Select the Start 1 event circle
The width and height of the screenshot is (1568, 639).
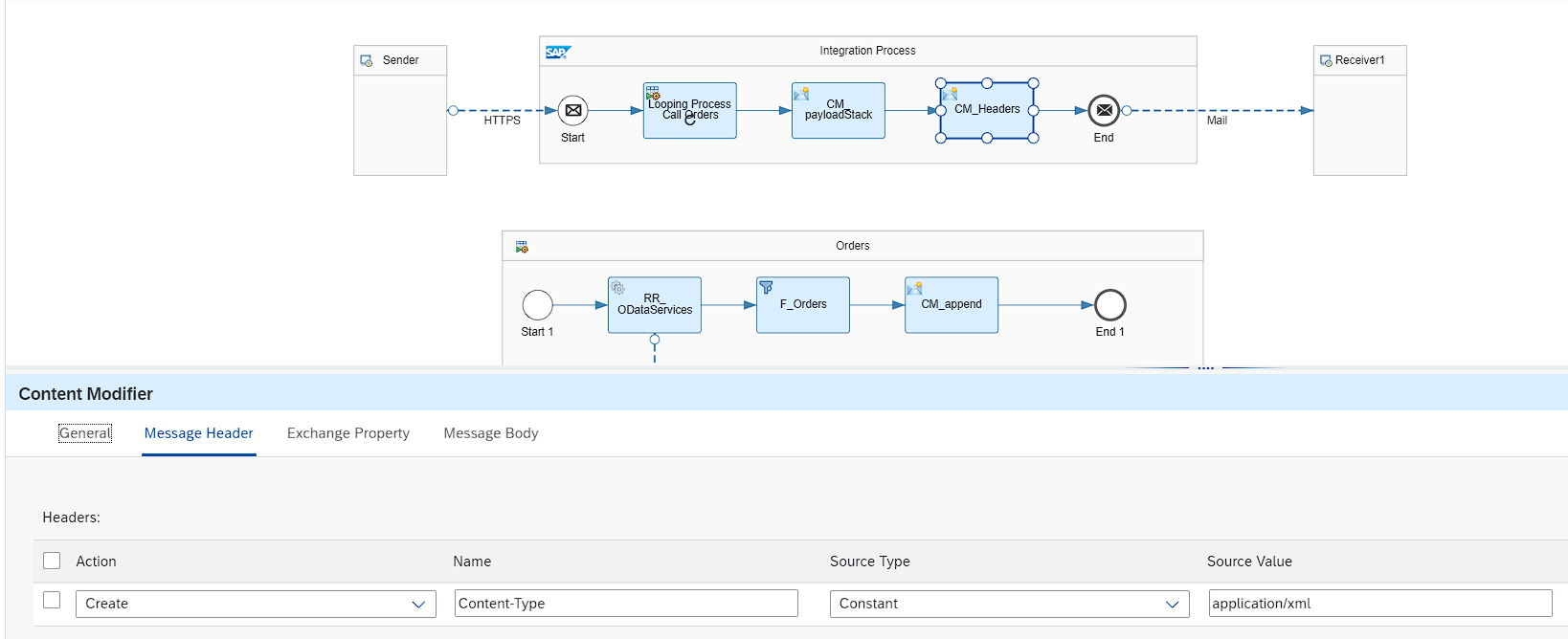tap(537, 305)
